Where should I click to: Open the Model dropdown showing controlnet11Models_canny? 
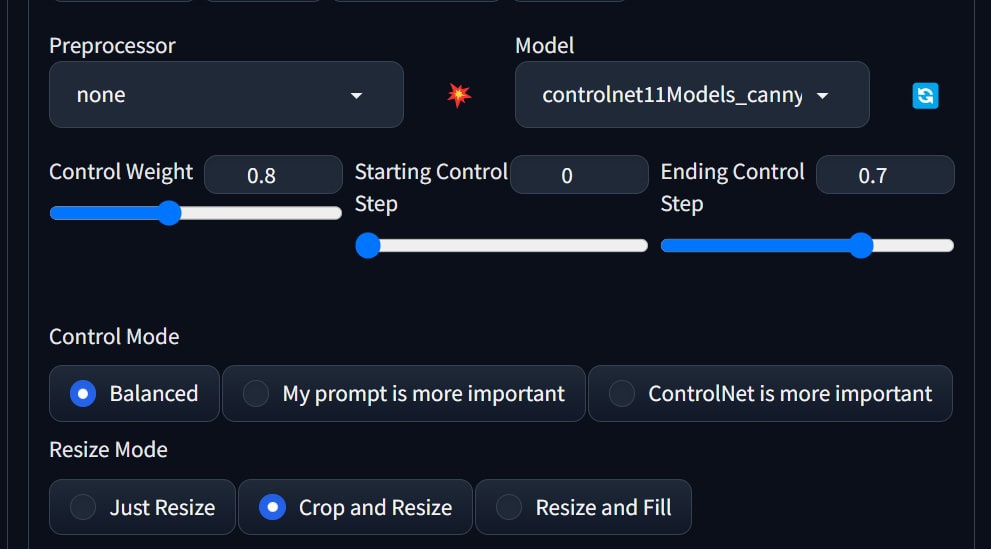[x=692, y=95]
